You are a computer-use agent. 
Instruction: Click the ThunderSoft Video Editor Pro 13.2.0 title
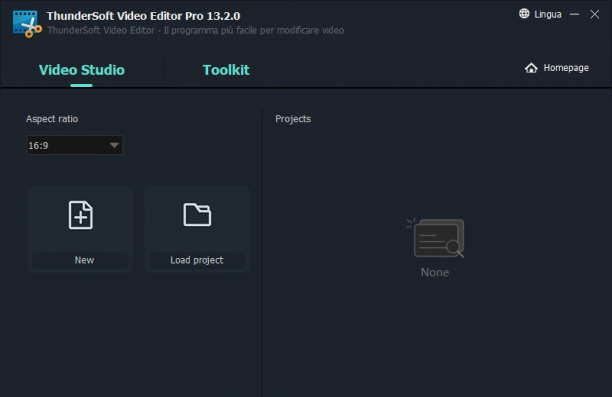point(143,16)
